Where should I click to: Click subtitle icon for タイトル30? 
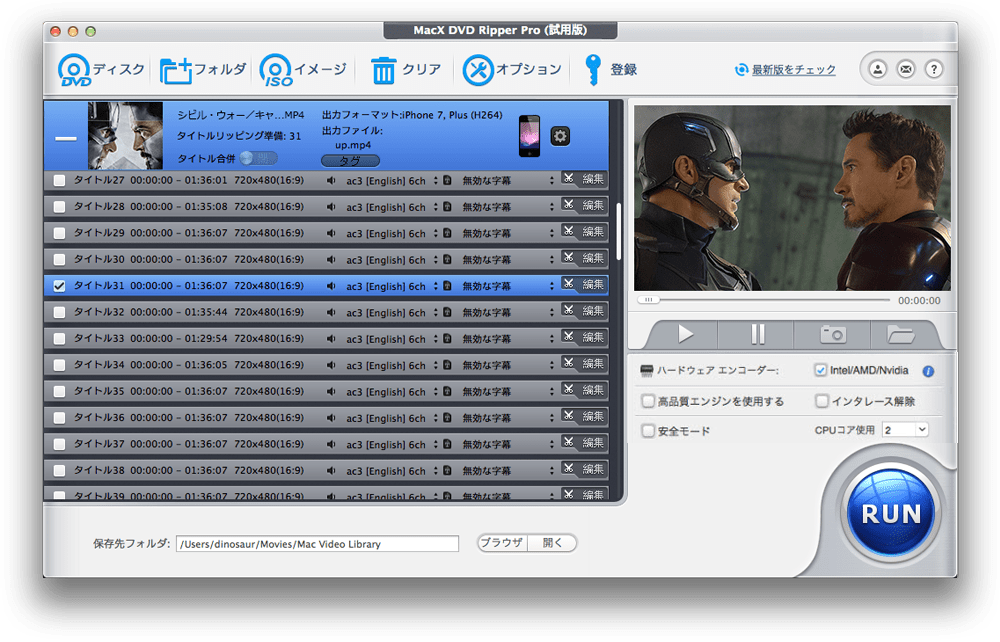click(x=447, y=259)
